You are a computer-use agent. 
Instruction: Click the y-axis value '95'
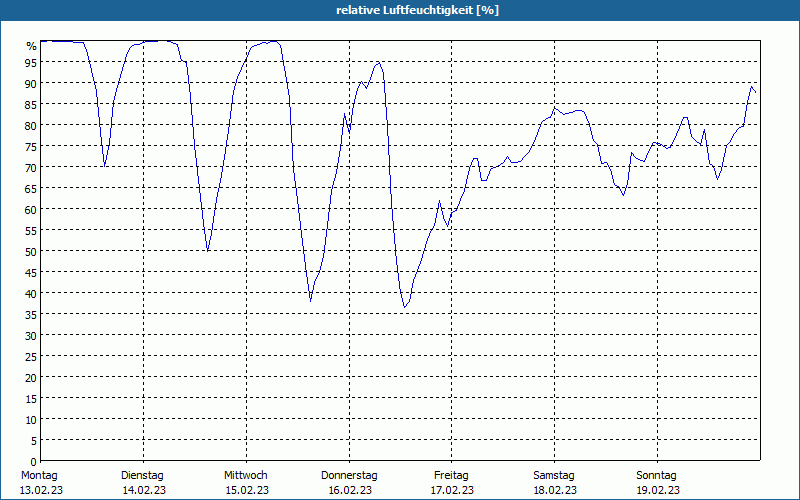pos(31,63)
